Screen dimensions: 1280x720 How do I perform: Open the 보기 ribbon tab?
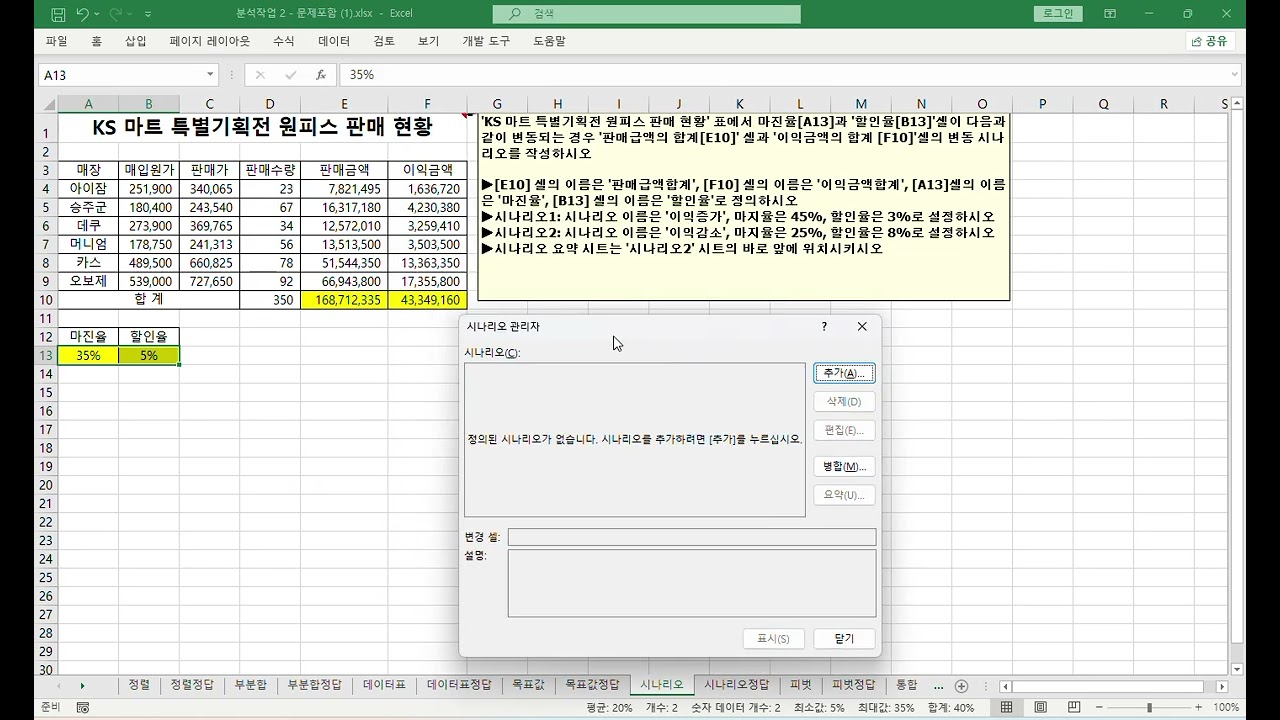click(x=428, y=41)
